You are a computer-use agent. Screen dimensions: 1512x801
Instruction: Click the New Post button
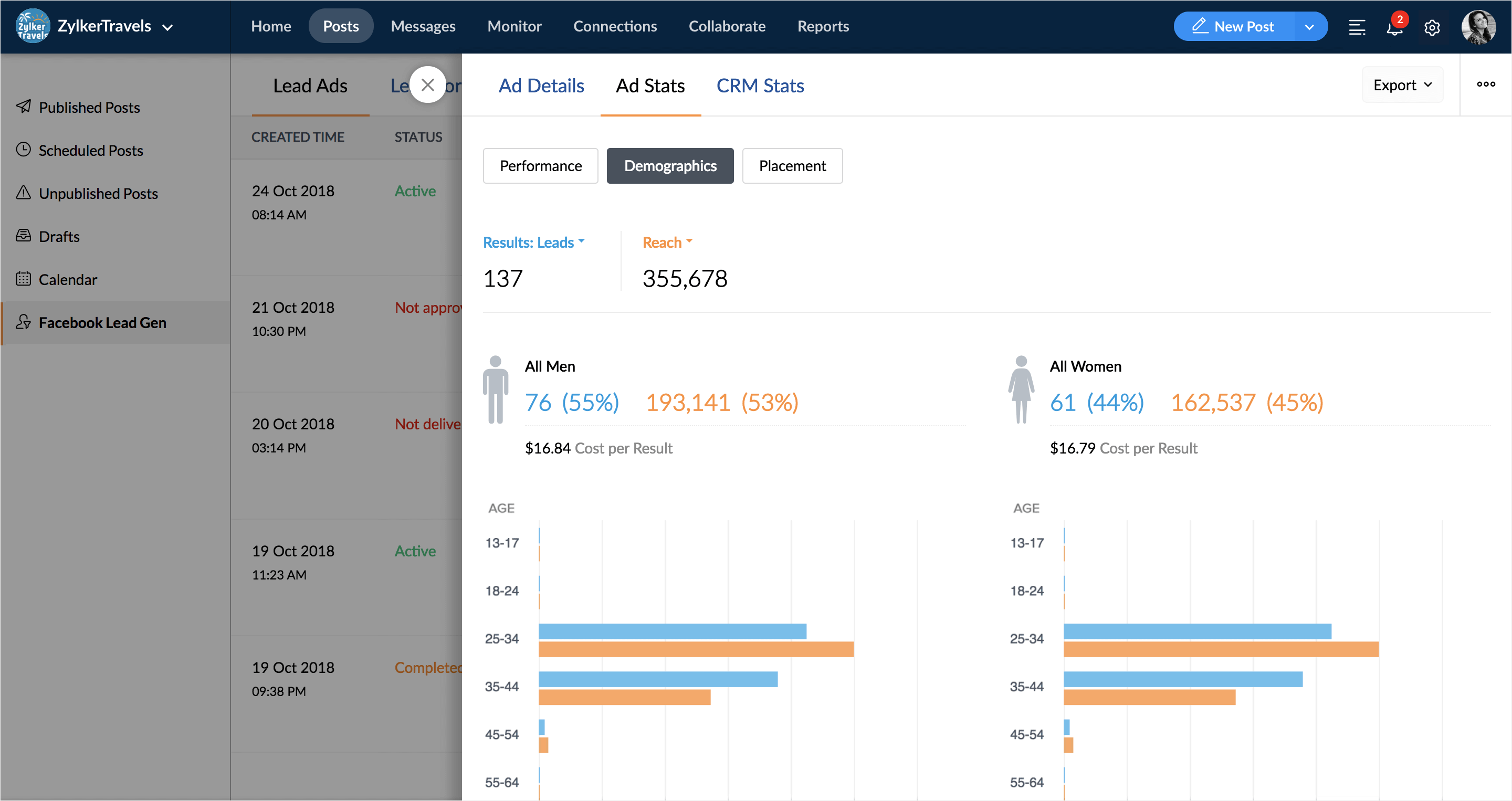tap(1234, 26)
